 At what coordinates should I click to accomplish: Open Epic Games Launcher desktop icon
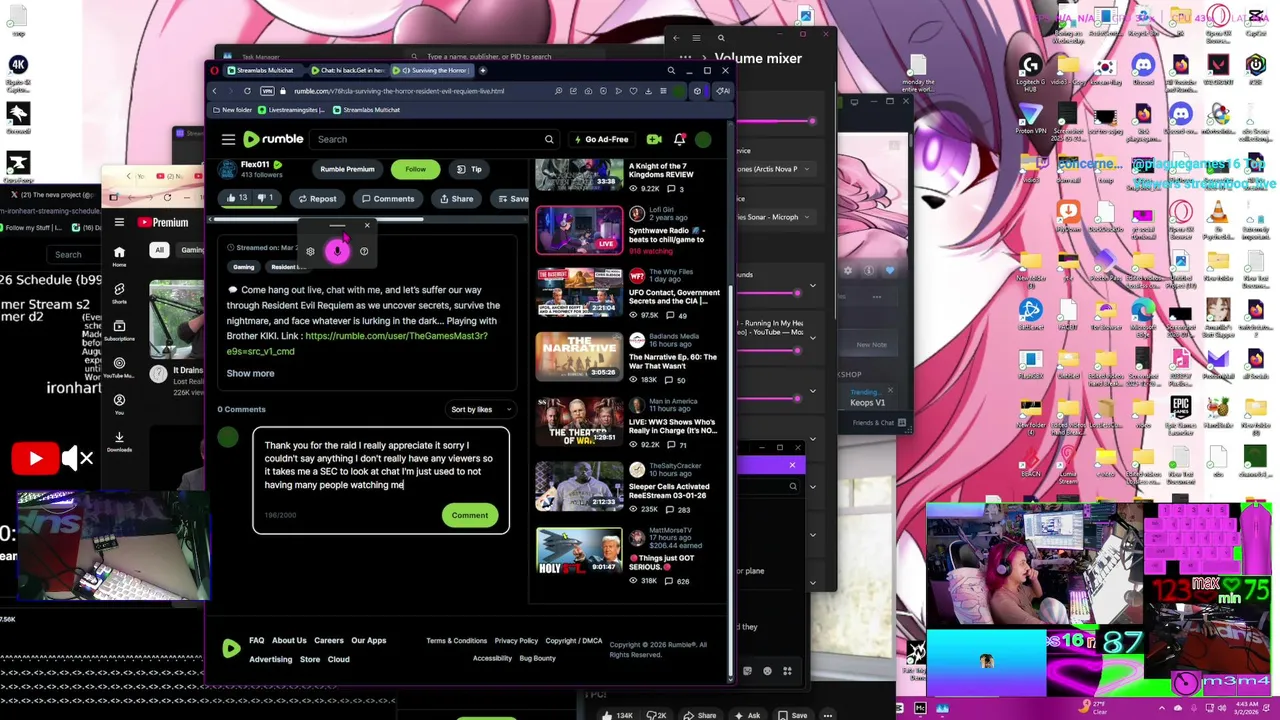[1181, 413]
